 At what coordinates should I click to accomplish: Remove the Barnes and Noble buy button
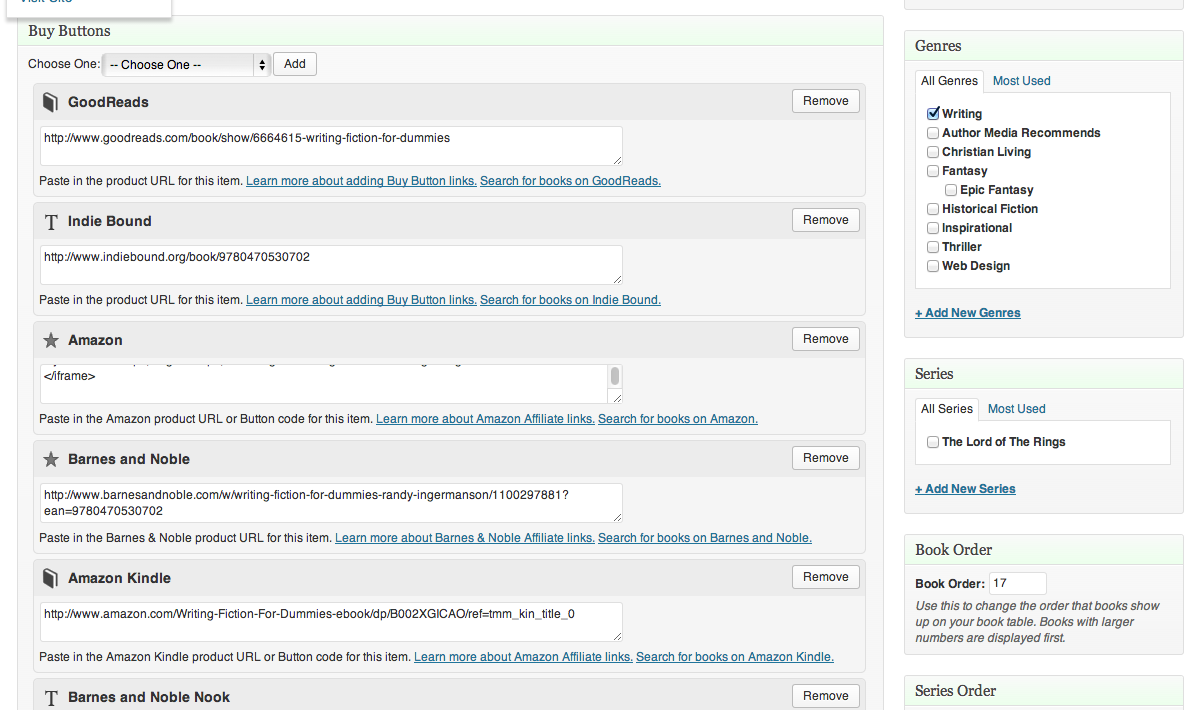point(825,458)
